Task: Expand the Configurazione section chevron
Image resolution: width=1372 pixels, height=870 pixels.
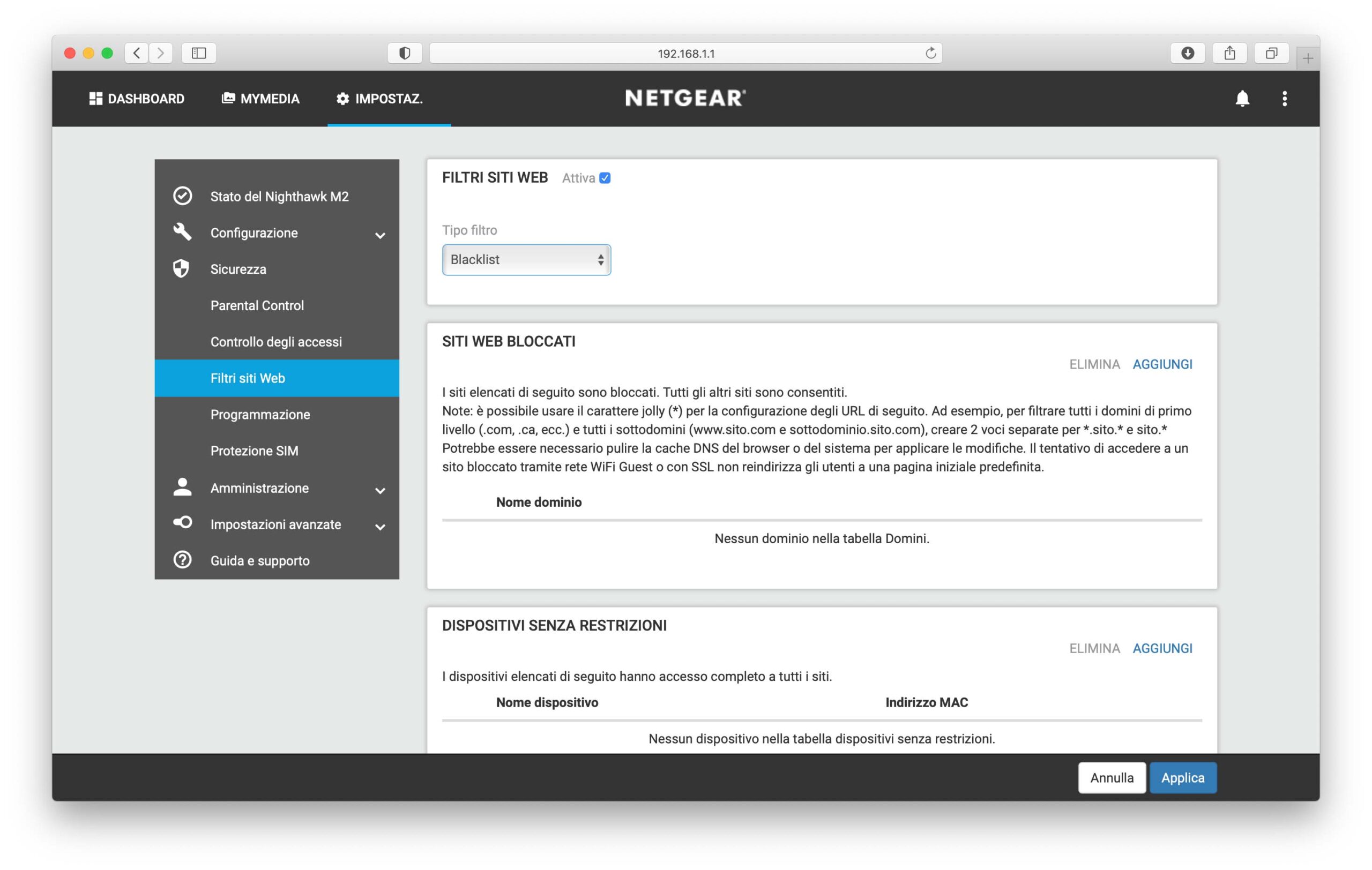Action: pyautogui.click(x=380, y=235)
